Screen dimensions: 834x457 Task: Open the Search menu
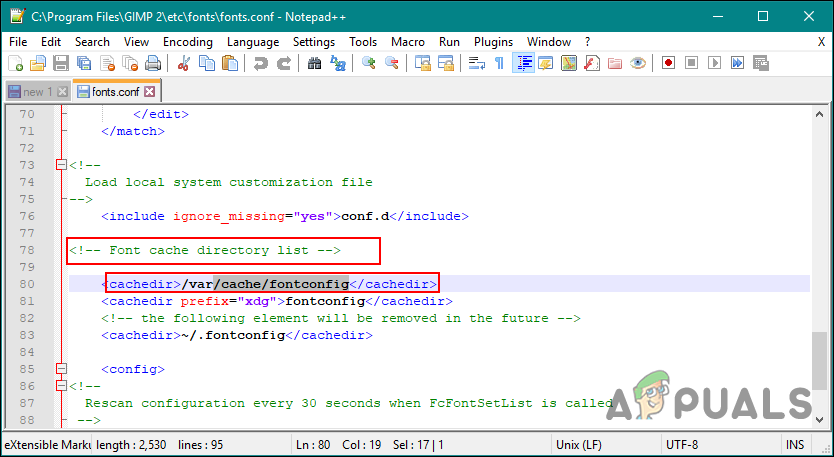92,42
